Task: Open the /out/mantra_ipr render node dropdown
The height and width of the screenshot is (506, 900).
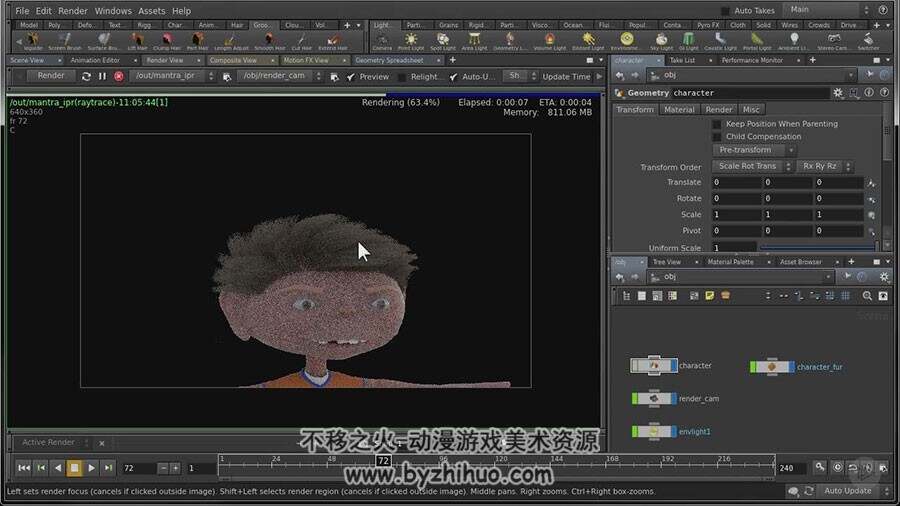Action: [x=172, y=76]
